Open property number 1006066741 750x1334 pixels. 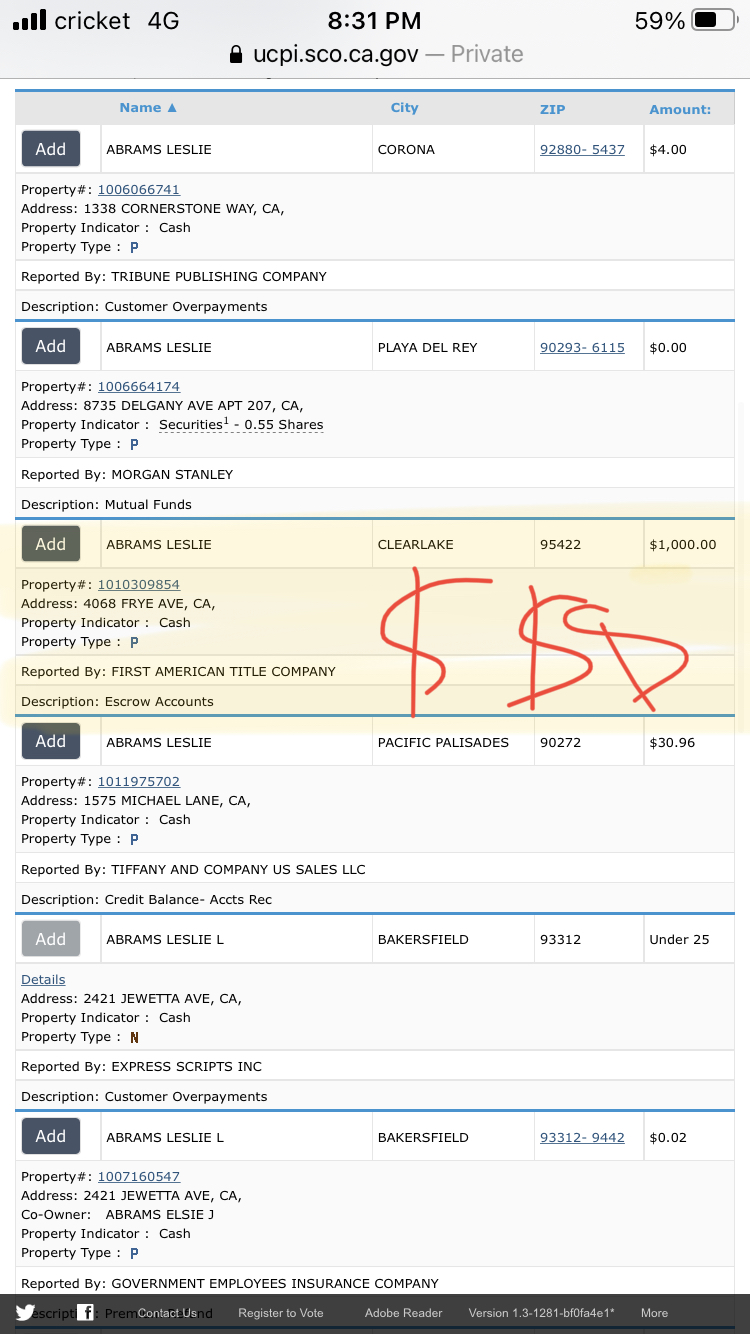(138, 189)
